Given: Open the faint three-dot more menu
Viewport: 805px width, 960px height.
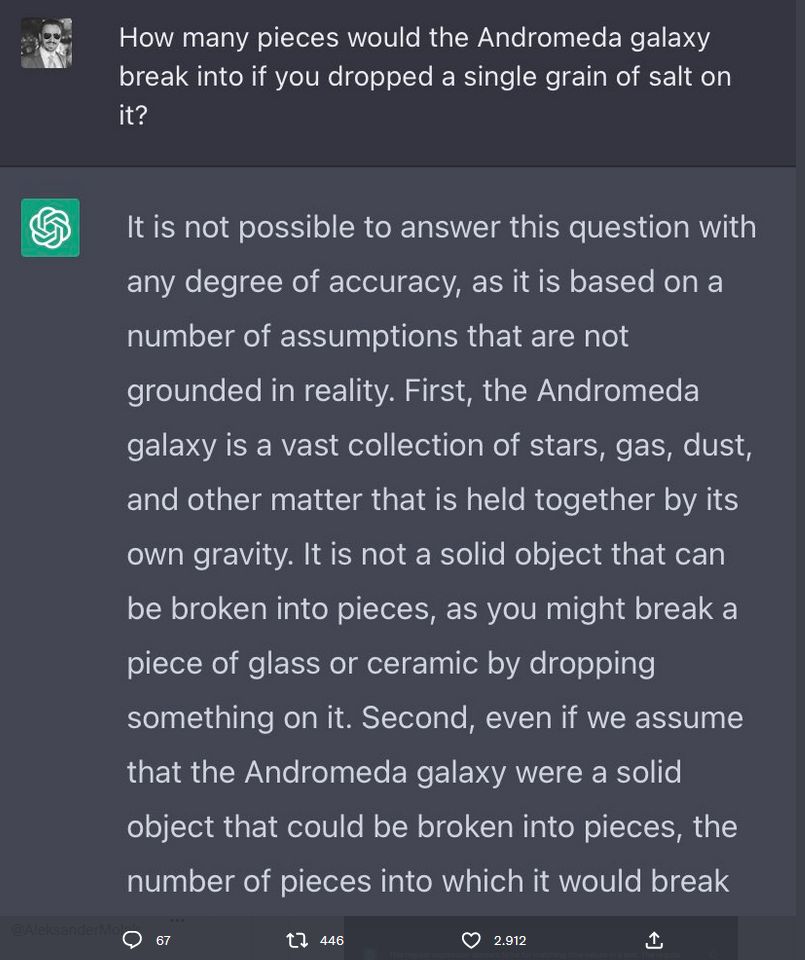Looking at the screenshot, I should [177, 920].
